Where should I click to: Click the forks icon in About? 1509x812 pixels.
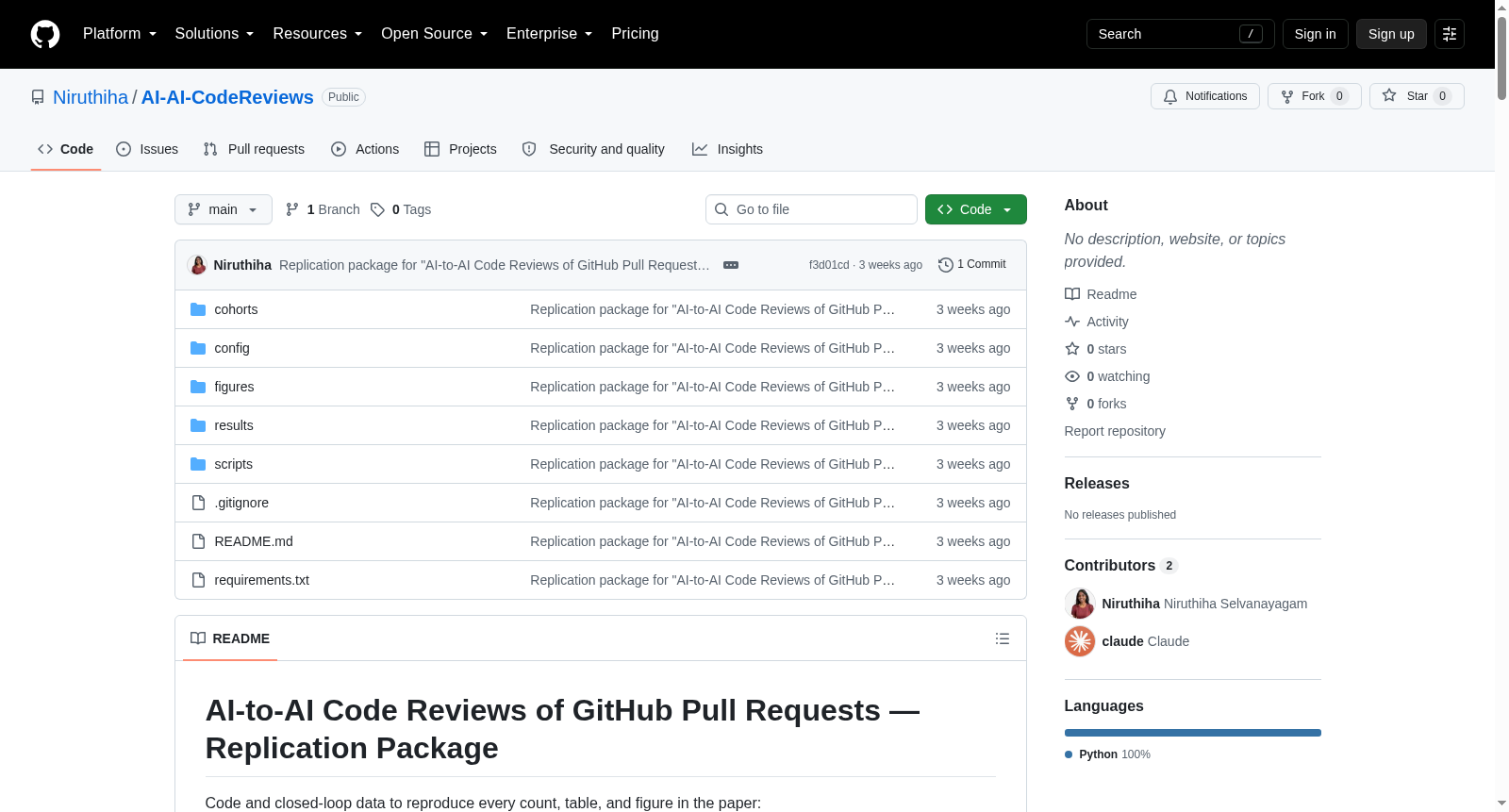pyautogui.click(x=1072, y=404)
